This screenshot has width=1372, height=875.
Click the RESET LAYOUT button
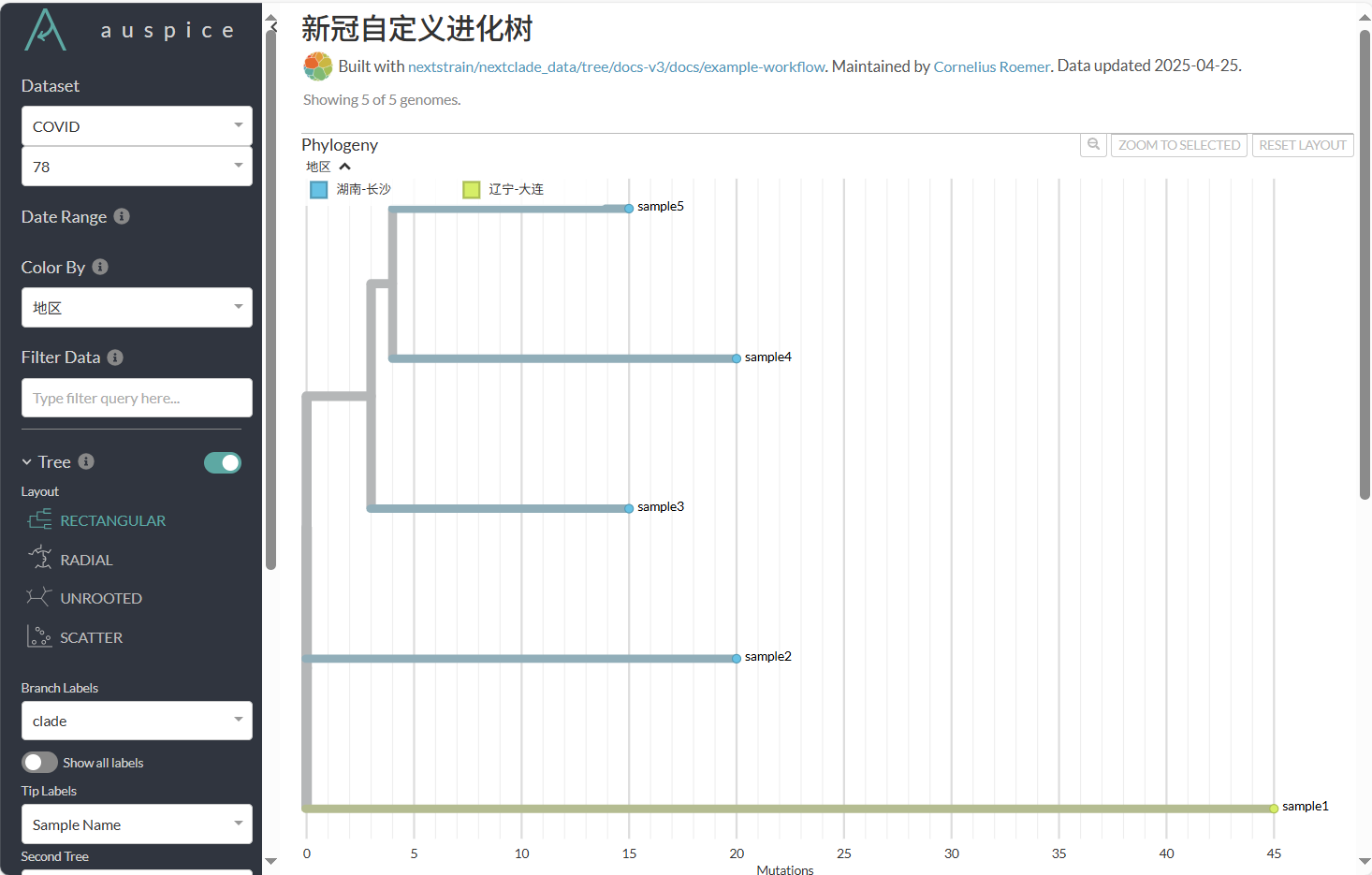pyautogui.click(x=1302, y=145)
